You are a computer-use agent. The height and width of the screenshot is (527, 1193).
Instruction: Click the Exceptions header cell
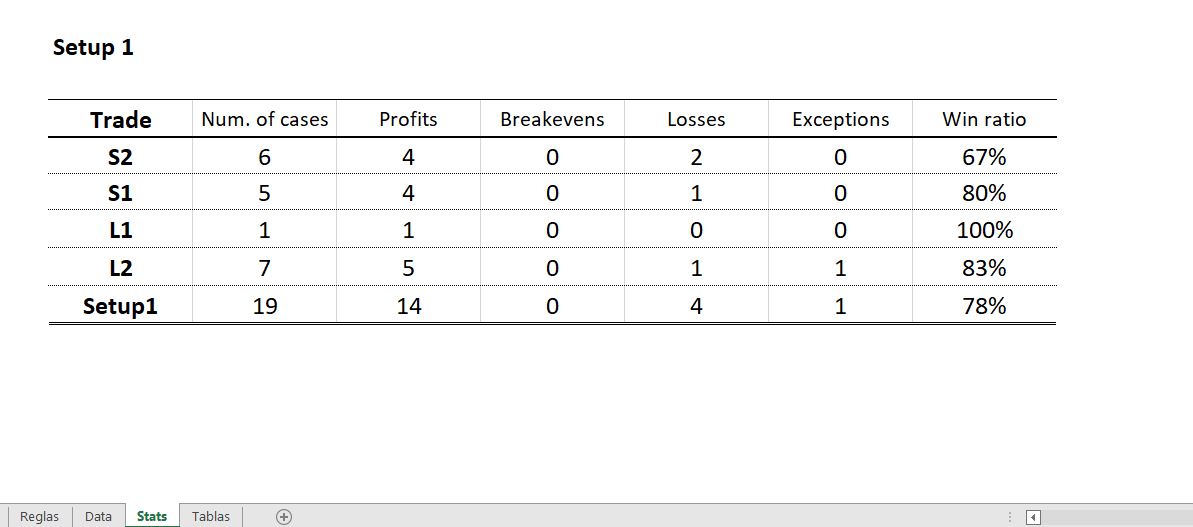(840, 119)
